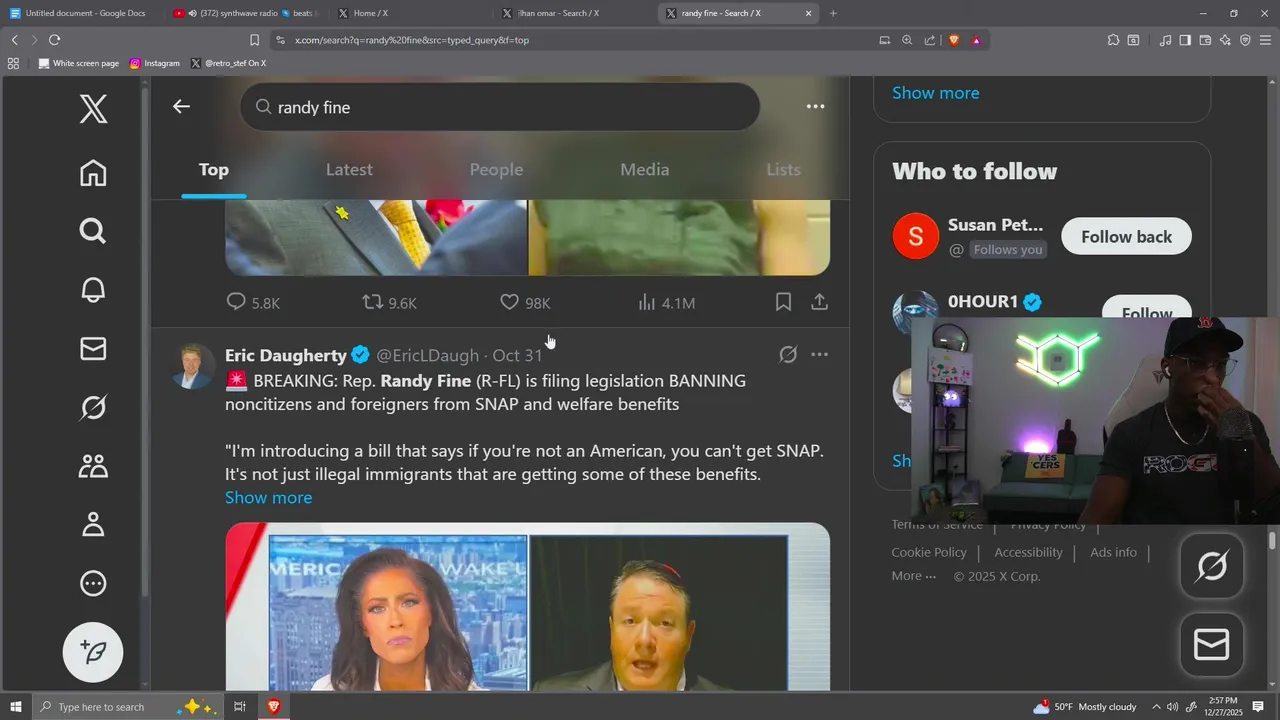Open the floating Messages drawer button

(1212, 645)
